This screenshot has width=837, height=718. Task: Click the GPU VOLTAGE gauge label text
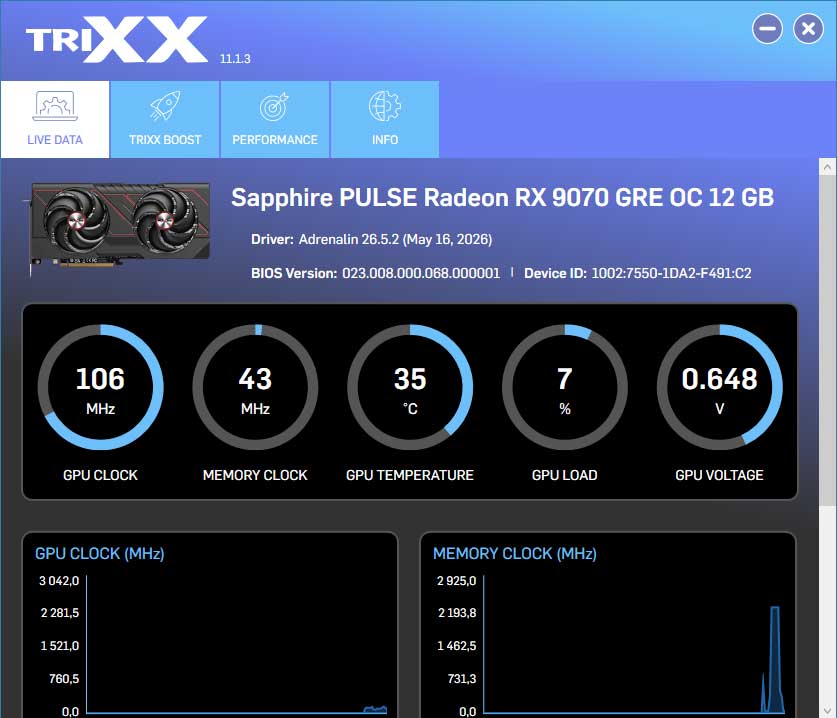[720, 475]
